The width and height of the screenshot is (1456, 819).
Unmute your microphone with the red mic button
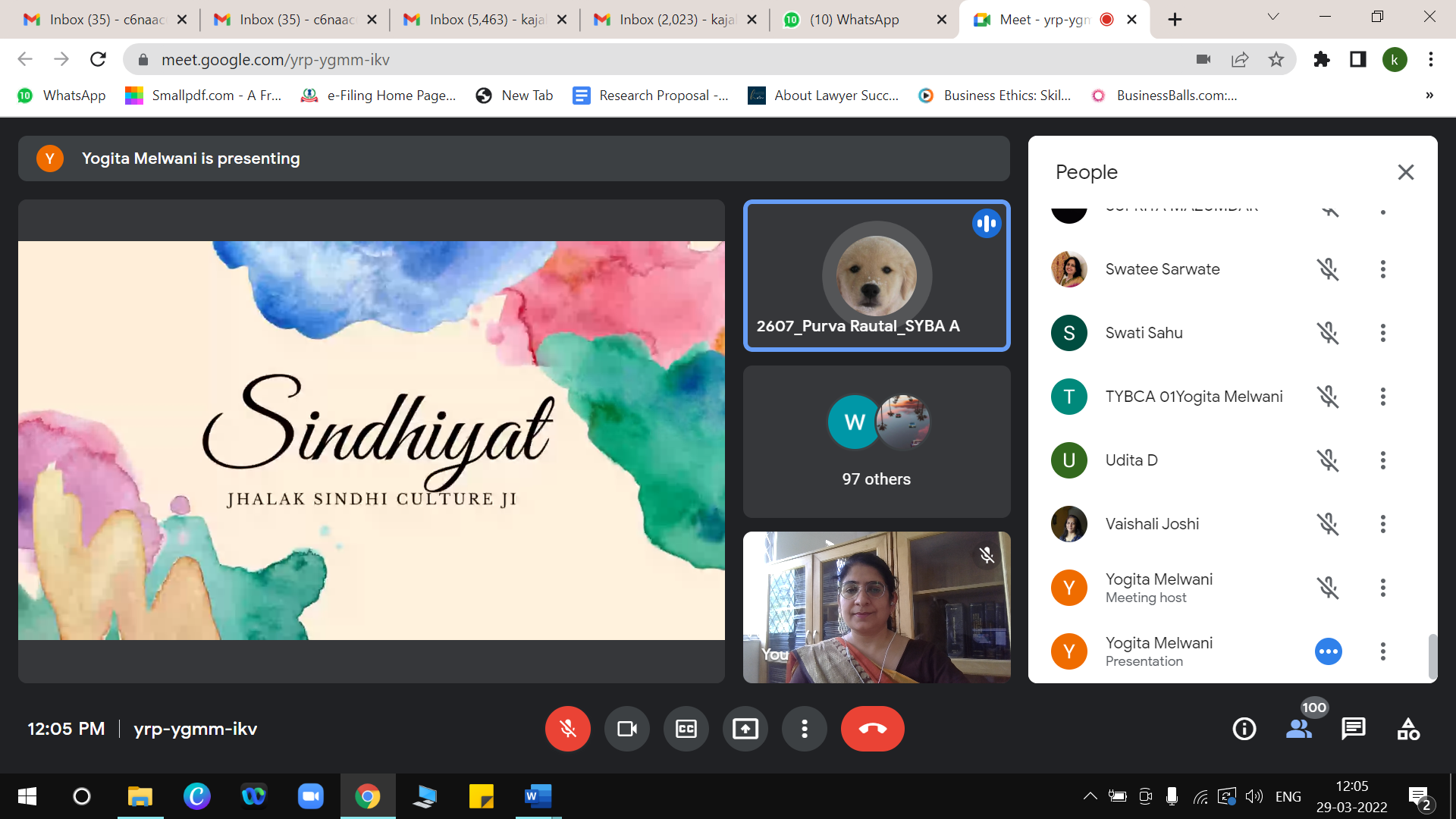tap(567, 729)
